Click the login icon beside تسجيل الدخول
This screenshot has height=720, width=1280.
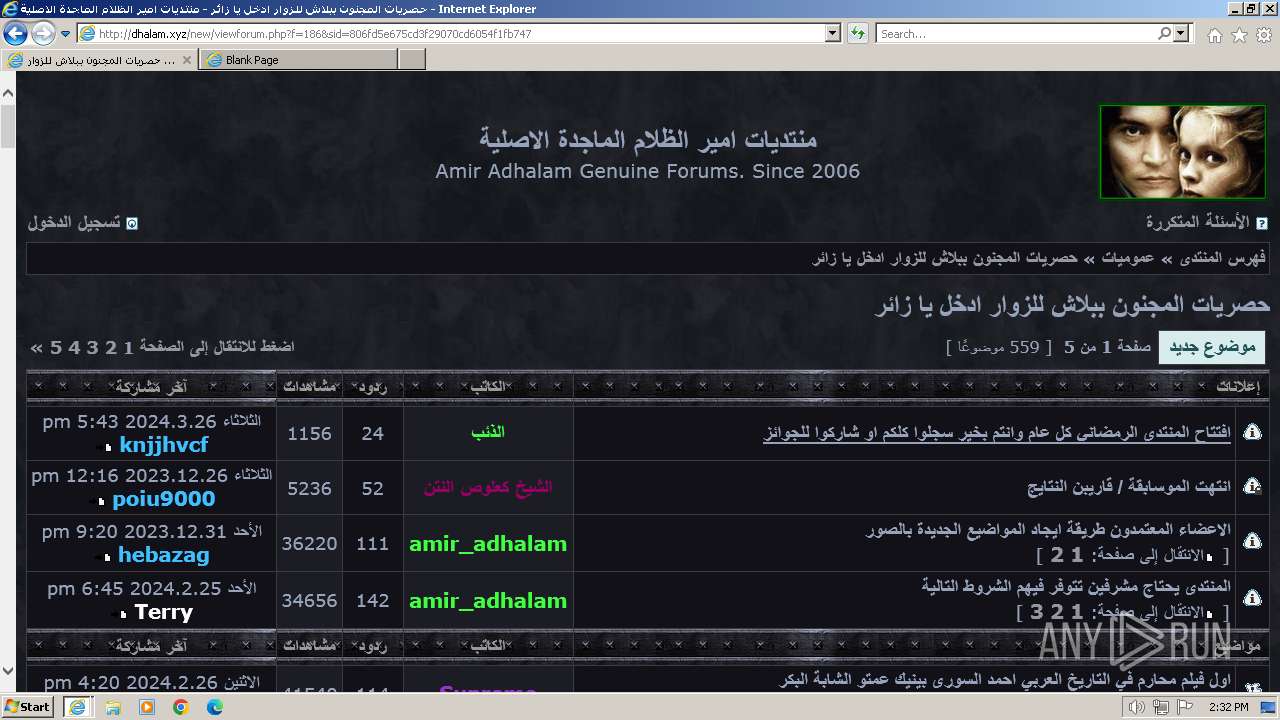coord(131,224)
